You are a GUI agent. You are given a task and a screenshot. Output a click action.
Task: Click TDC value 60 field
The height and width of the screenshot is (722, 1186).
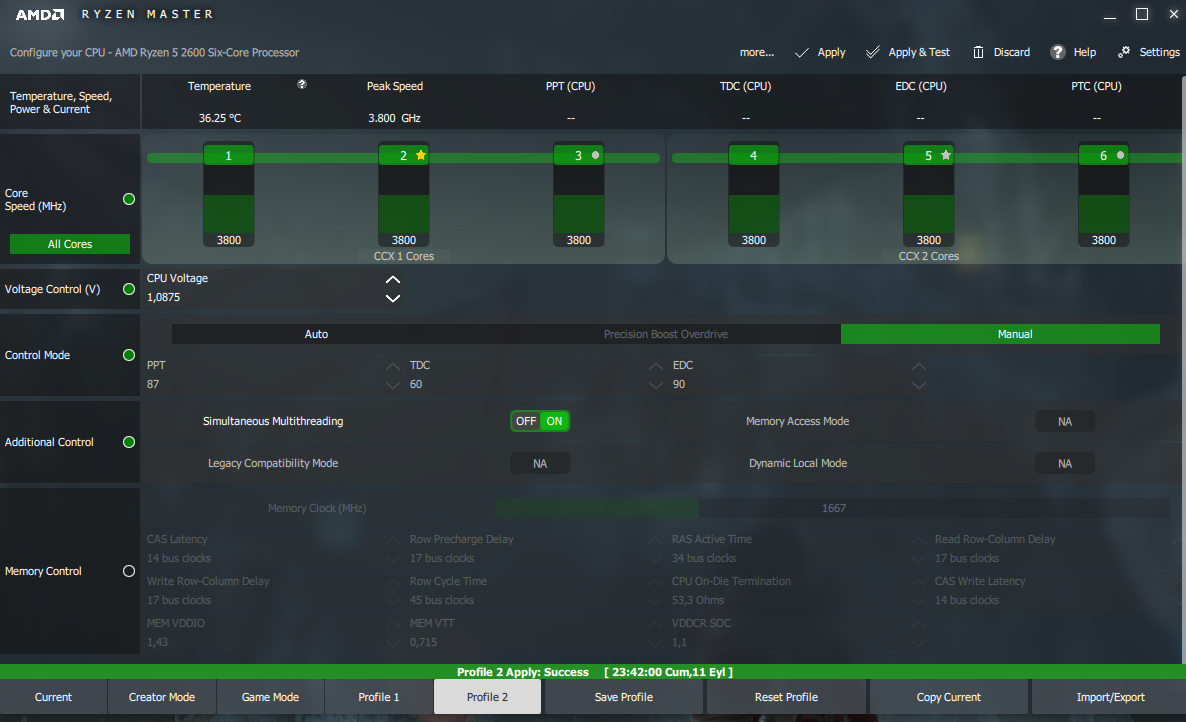point(416,384)
